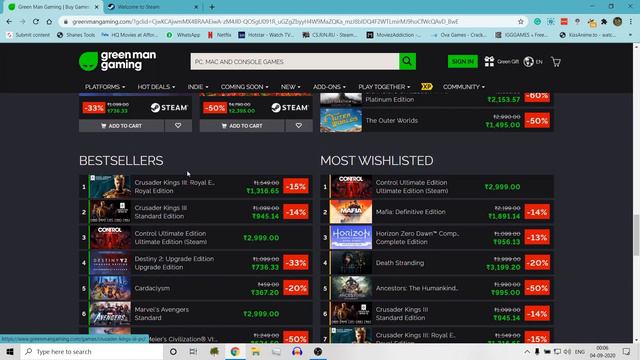The height and width of the screenshot is (360, 640).
Task: Click the browser home icon
Action: pyautogui.click(x=49, y=22)
